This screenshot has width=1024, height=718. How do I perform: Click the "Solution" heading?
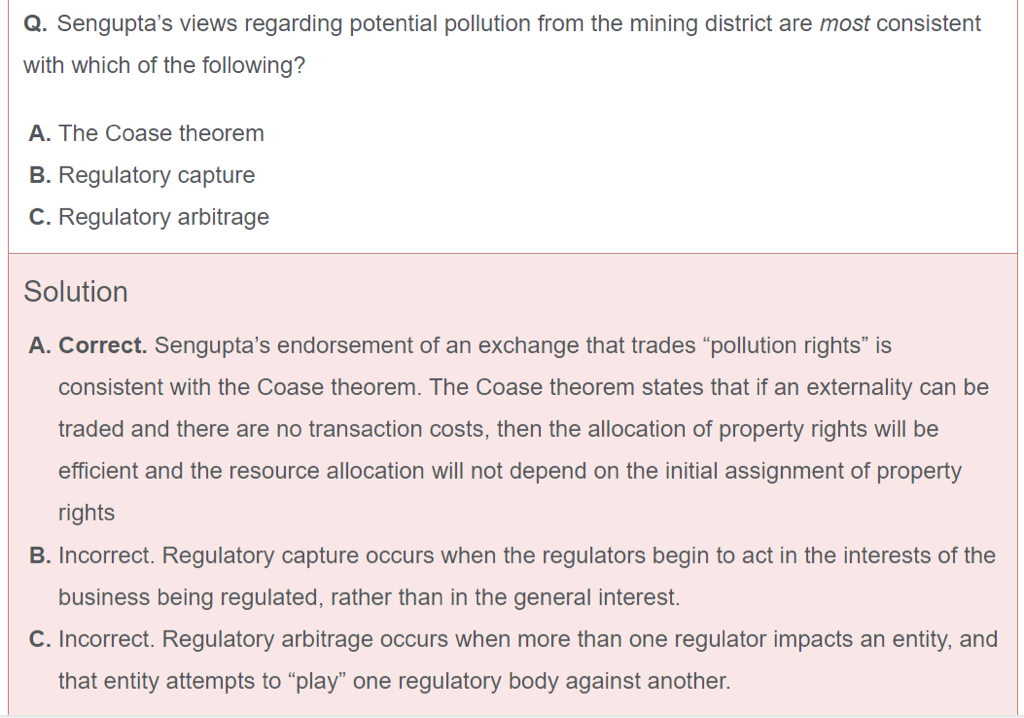[76, 292]
